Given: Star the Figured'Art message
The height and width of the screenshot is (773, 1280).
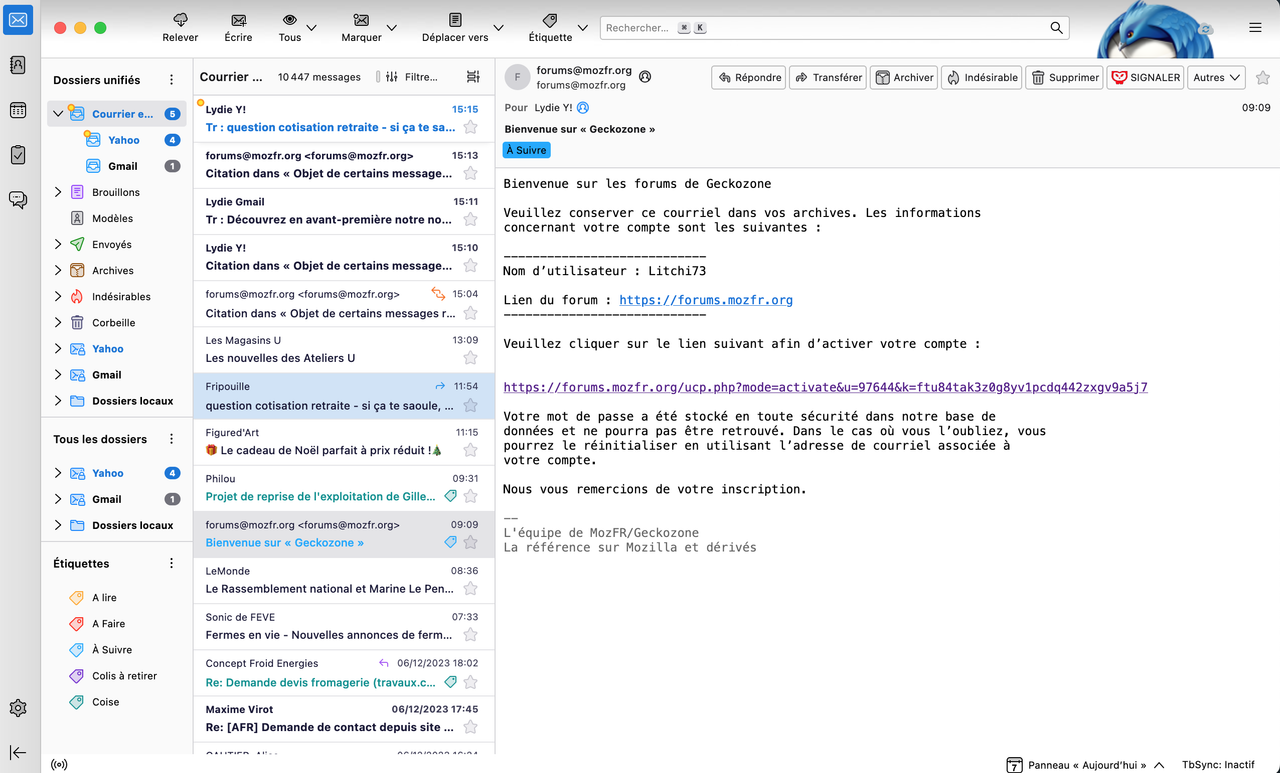Looking at the screenshot, I should pos(470,450).
